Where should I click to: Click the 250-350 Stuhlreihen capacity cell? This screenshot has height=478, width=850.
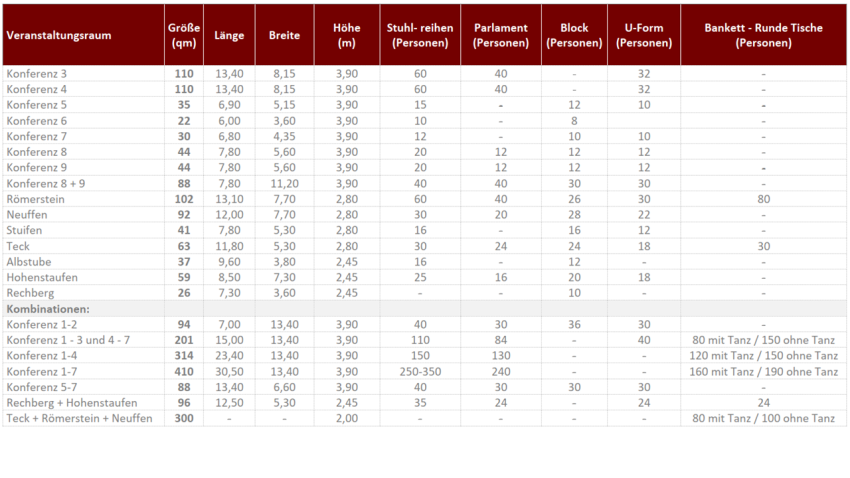(x=420, y=371)
